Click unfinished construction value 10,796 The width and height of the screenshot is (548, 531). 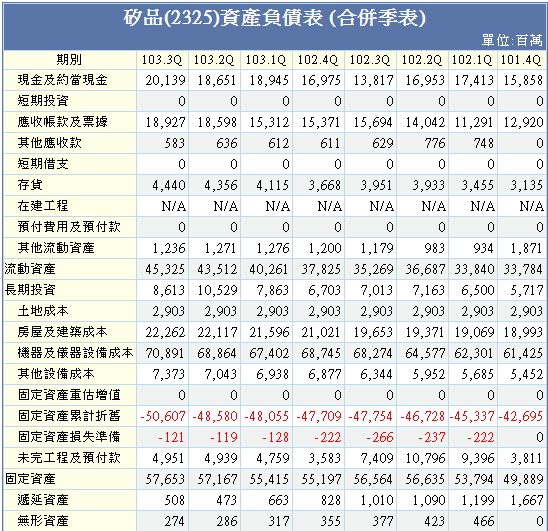[x=426, y=458]
